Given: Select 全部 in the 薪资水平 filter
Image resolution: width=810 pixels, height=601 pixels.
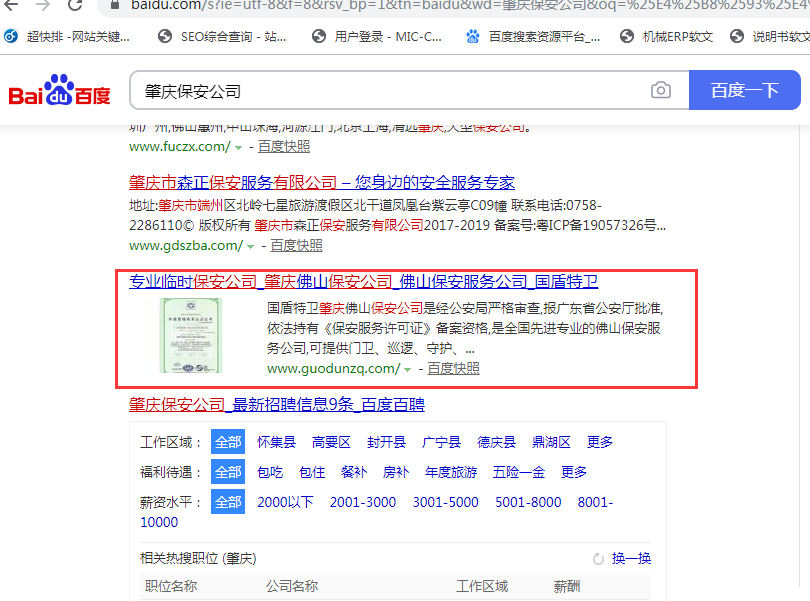Looking at the screenshot, I should click(227, 502).
